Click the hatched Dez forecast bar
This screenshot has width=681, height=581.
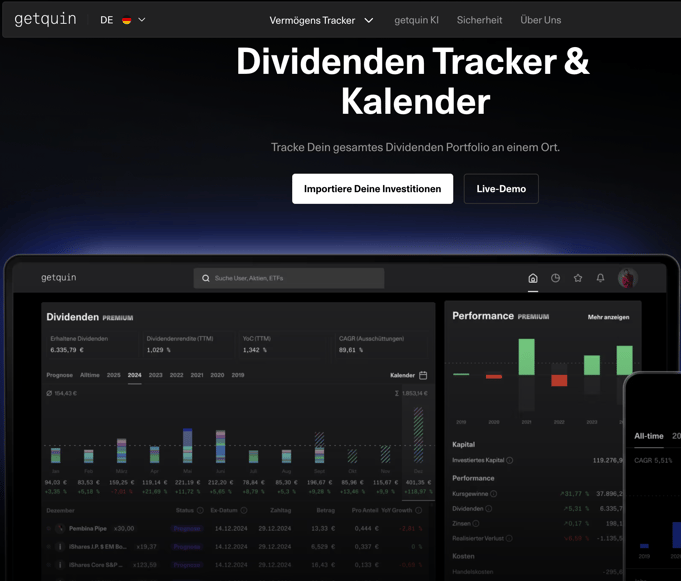point(418,435)
